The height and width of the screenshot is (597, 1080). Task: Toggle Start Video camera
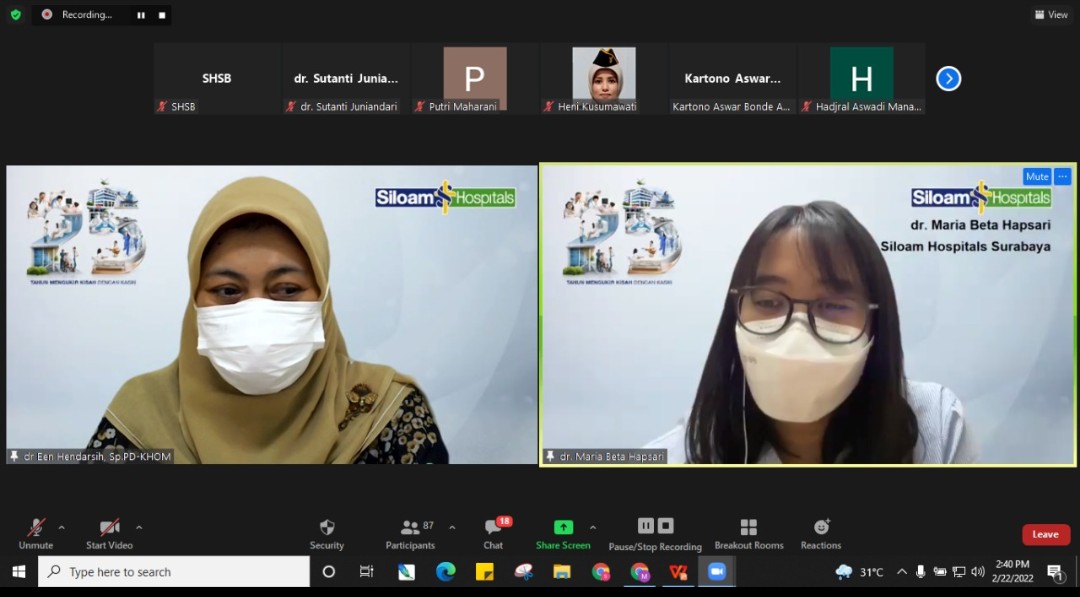[x=109, y=533]
